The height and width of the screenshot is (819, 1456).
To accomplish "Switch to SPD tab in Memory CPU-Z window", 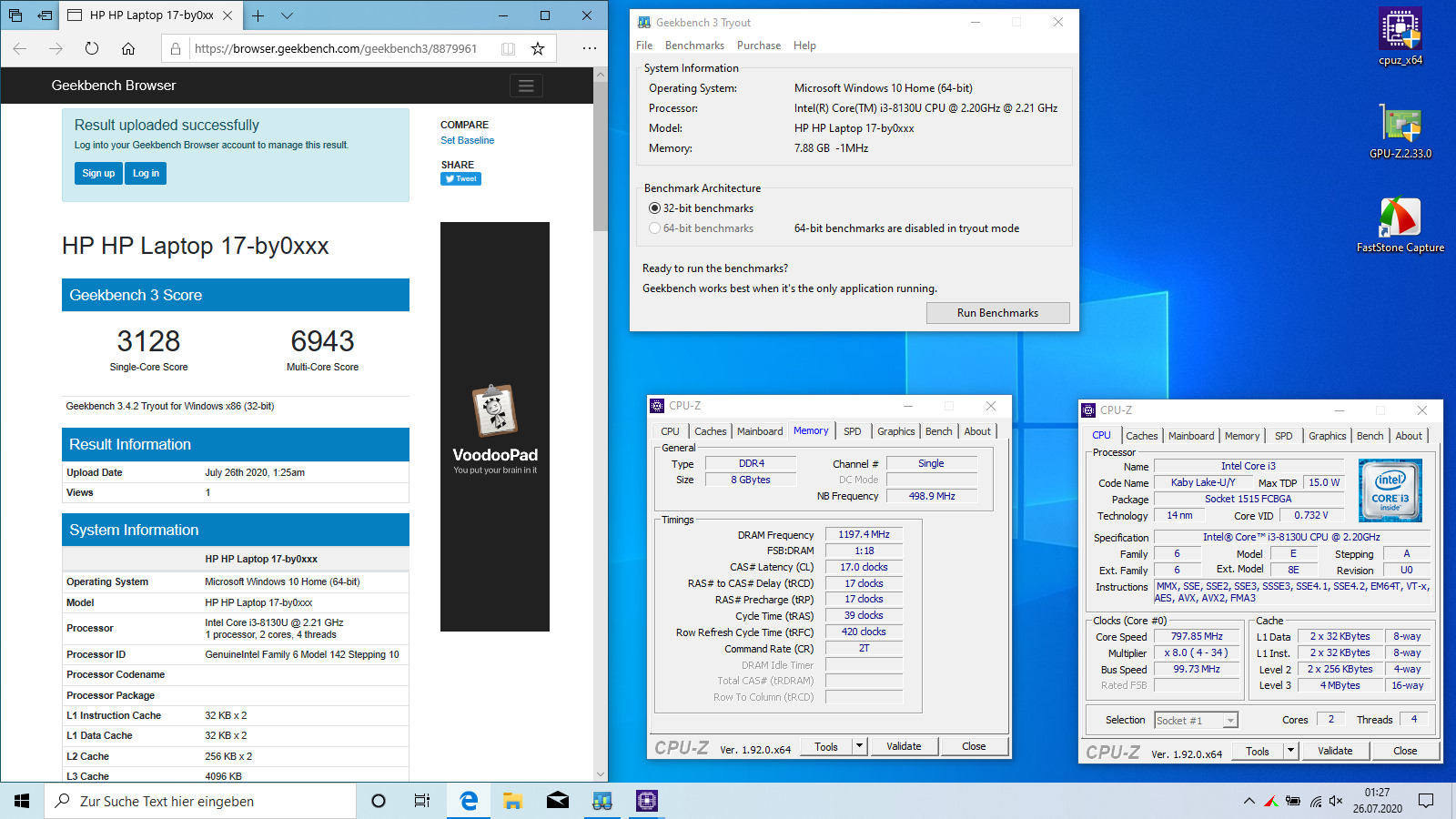I will pos(852,431).
